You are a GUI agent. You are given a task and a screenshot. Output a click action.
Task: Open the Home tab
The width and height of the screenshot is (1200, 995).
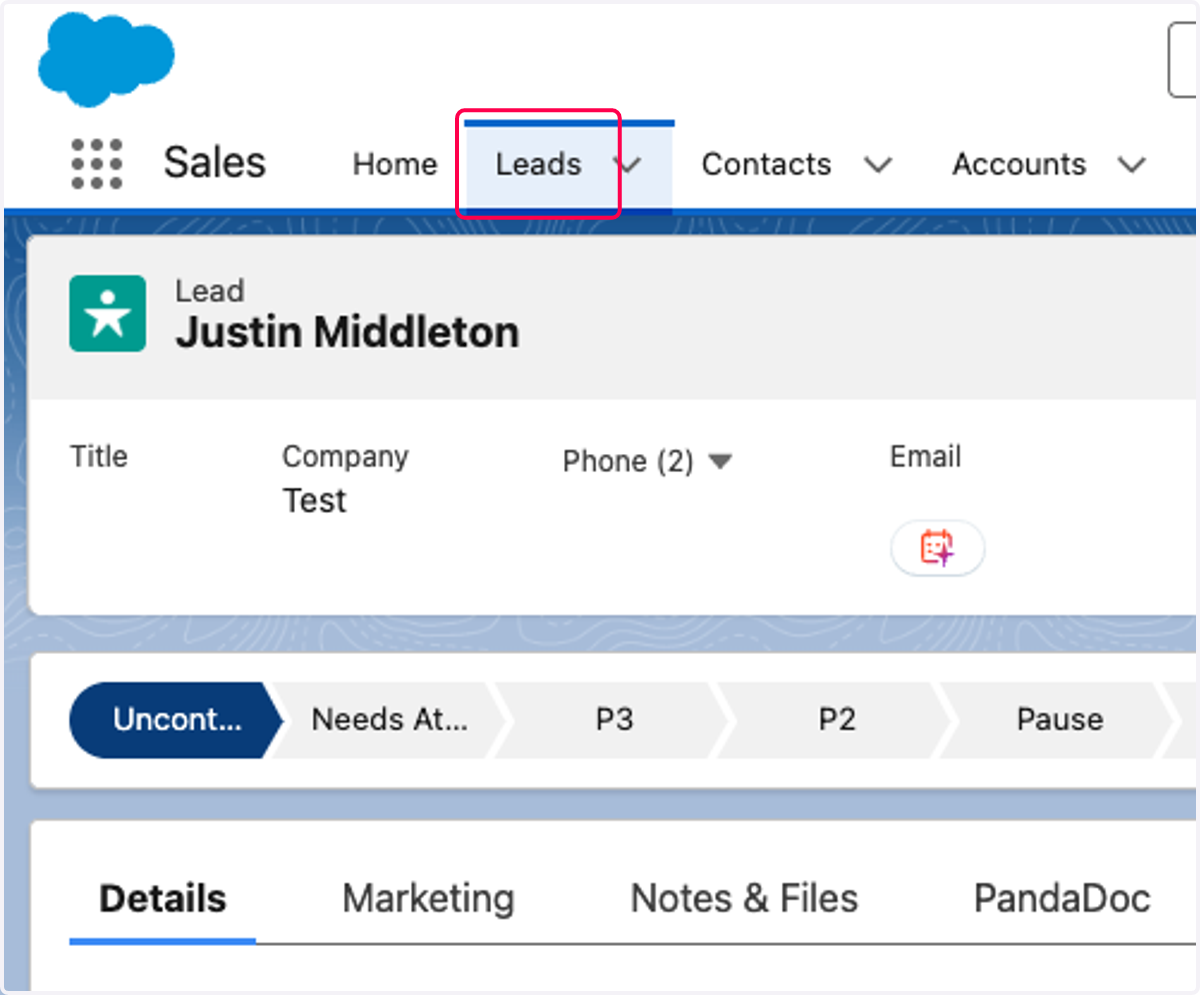tap(395, 164)
